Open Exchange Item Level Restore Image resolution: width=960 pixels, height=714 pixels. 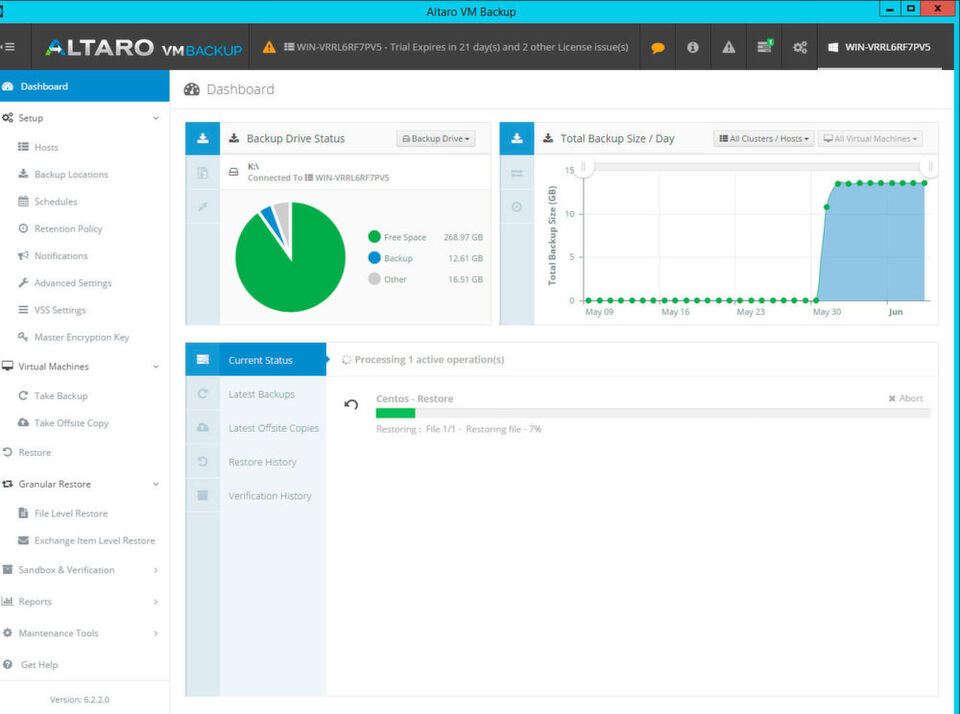(x=94, y=541)
